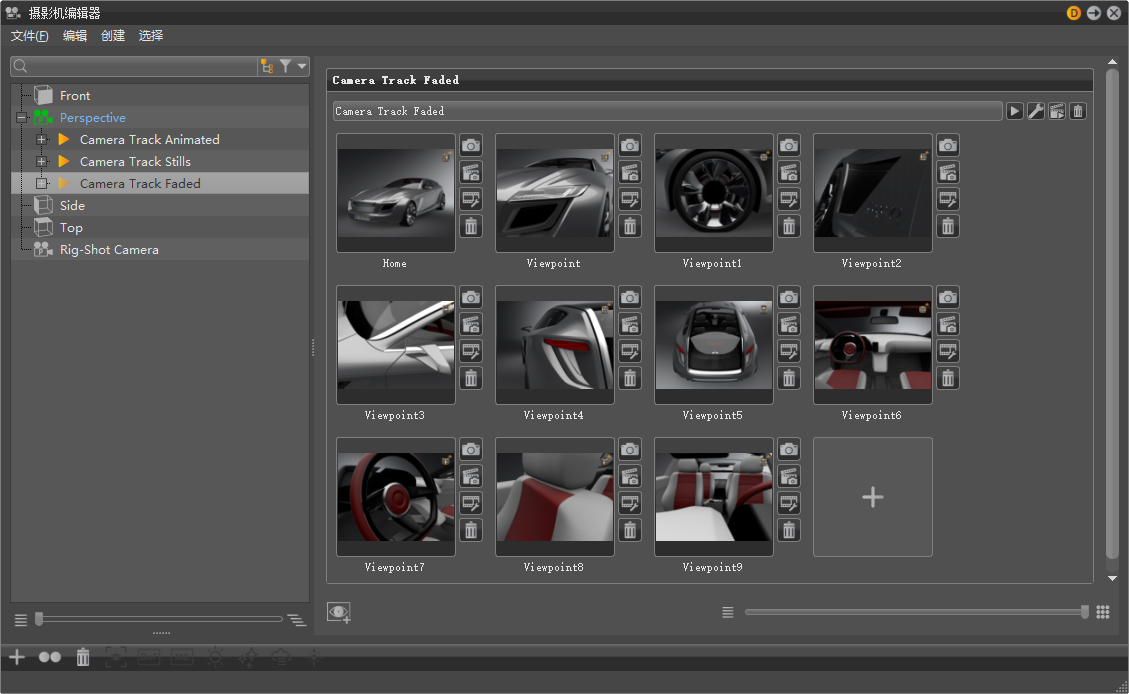Click the plus icon in bottom toolbar
This screenshot has width=1129, height=694.
click(x=16, y=657)
